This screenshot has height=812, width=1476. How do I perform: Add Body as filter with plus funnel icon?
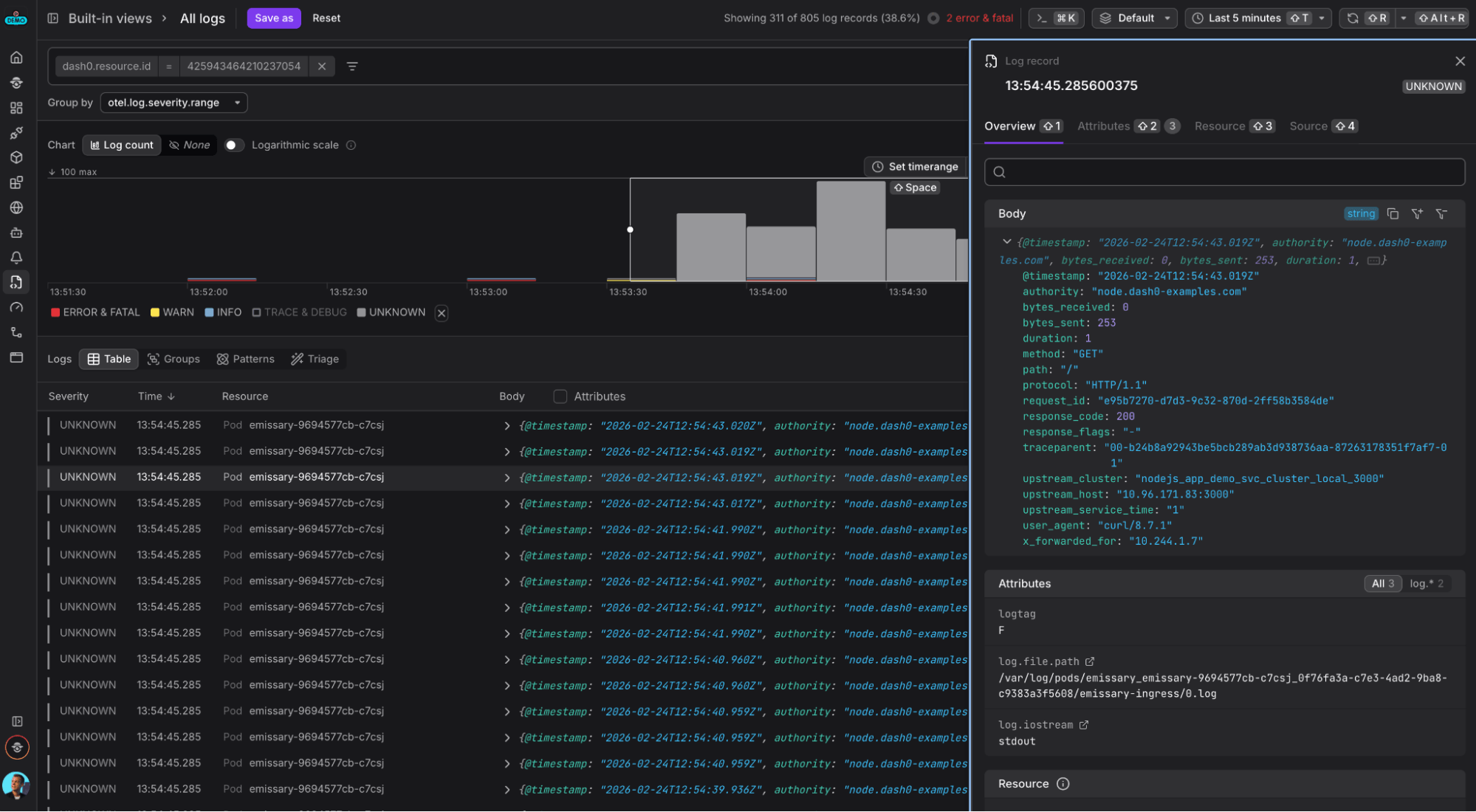[1417, 213]
